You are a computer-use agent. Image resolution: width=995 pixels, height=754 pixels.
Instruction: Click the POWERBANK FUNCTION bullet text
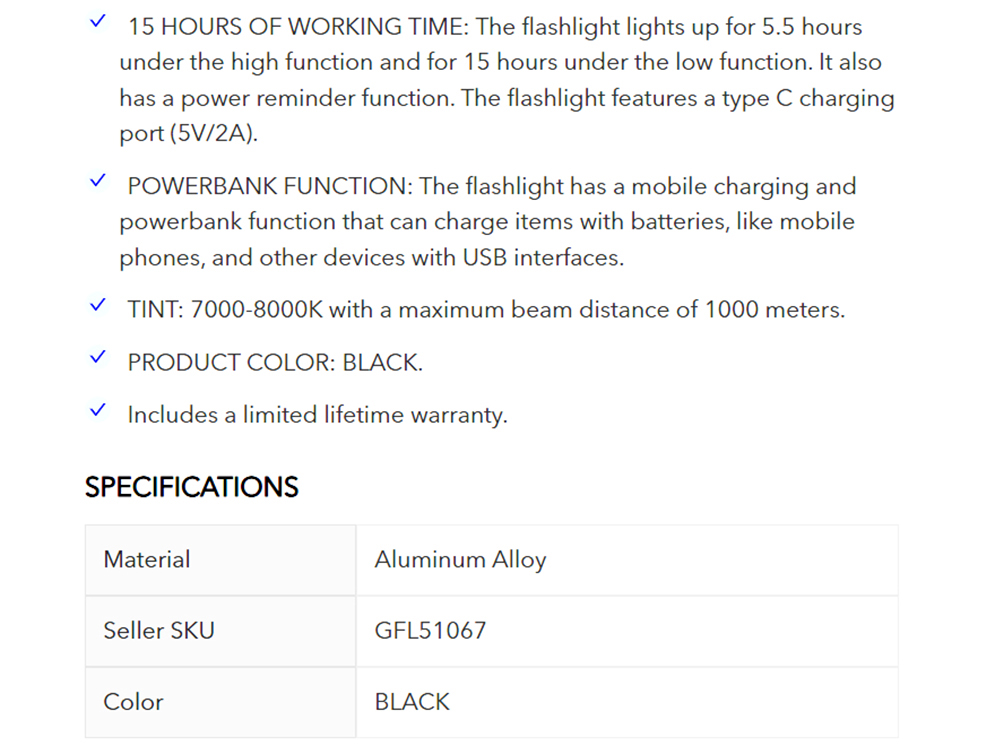click(x=272, y=186)
